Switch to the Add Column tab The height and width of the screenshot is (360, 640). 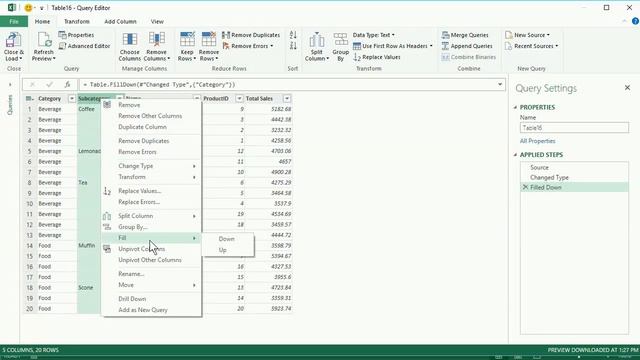click(x=120, y=22)
